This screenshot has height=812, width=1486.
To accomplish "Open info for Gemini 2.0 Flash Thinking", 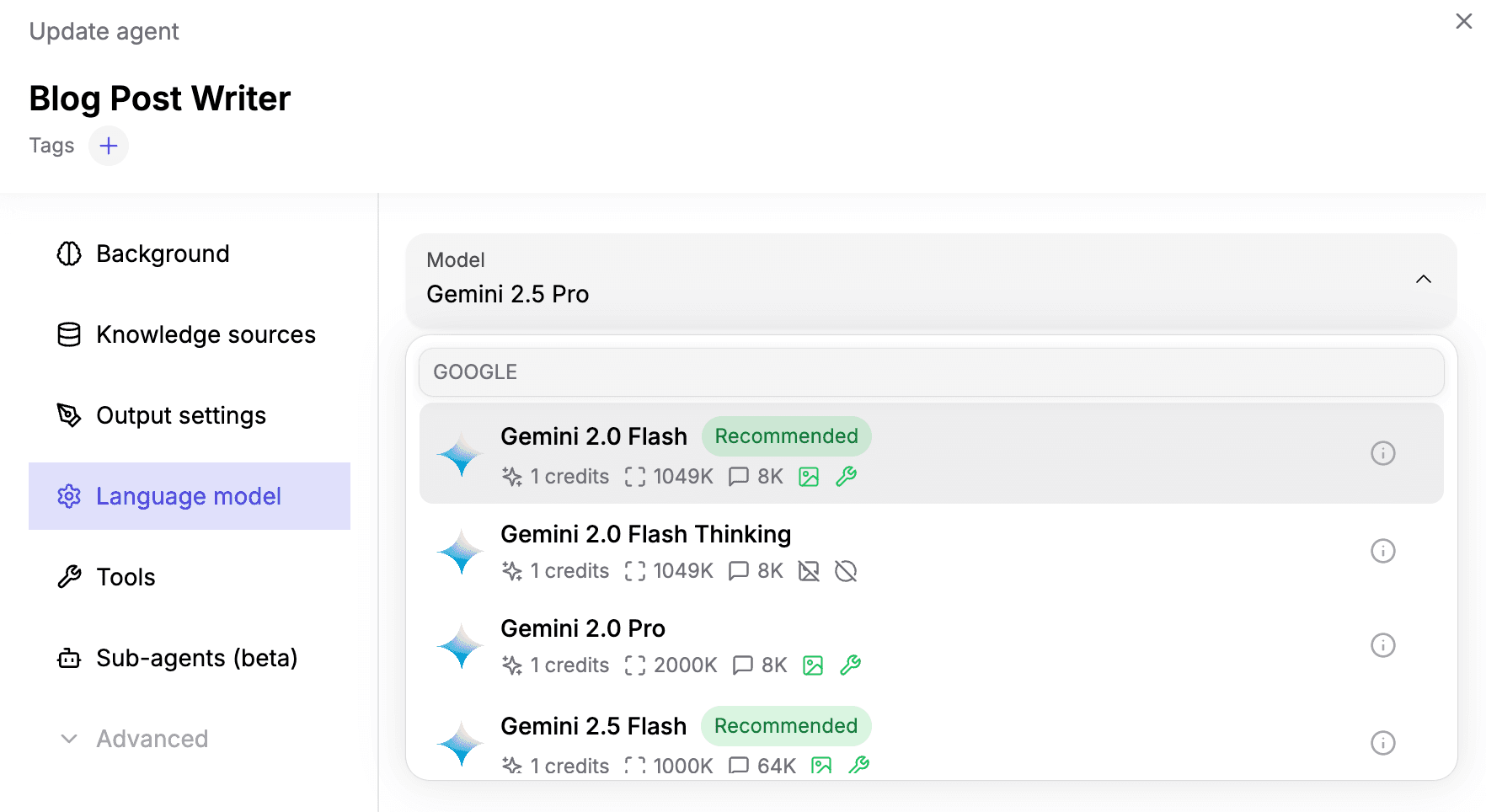I will (1382, 551).
